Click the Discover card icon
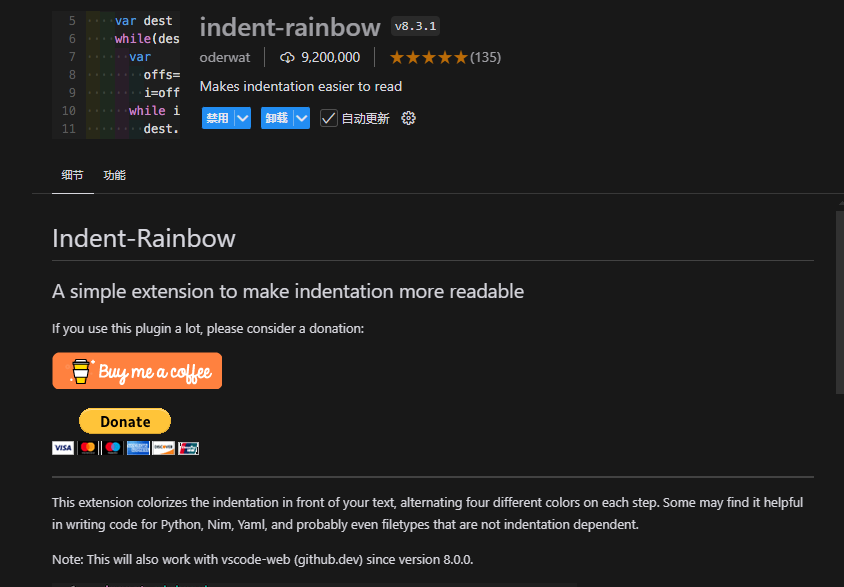 pyautogui.click(x=163, y=448)
